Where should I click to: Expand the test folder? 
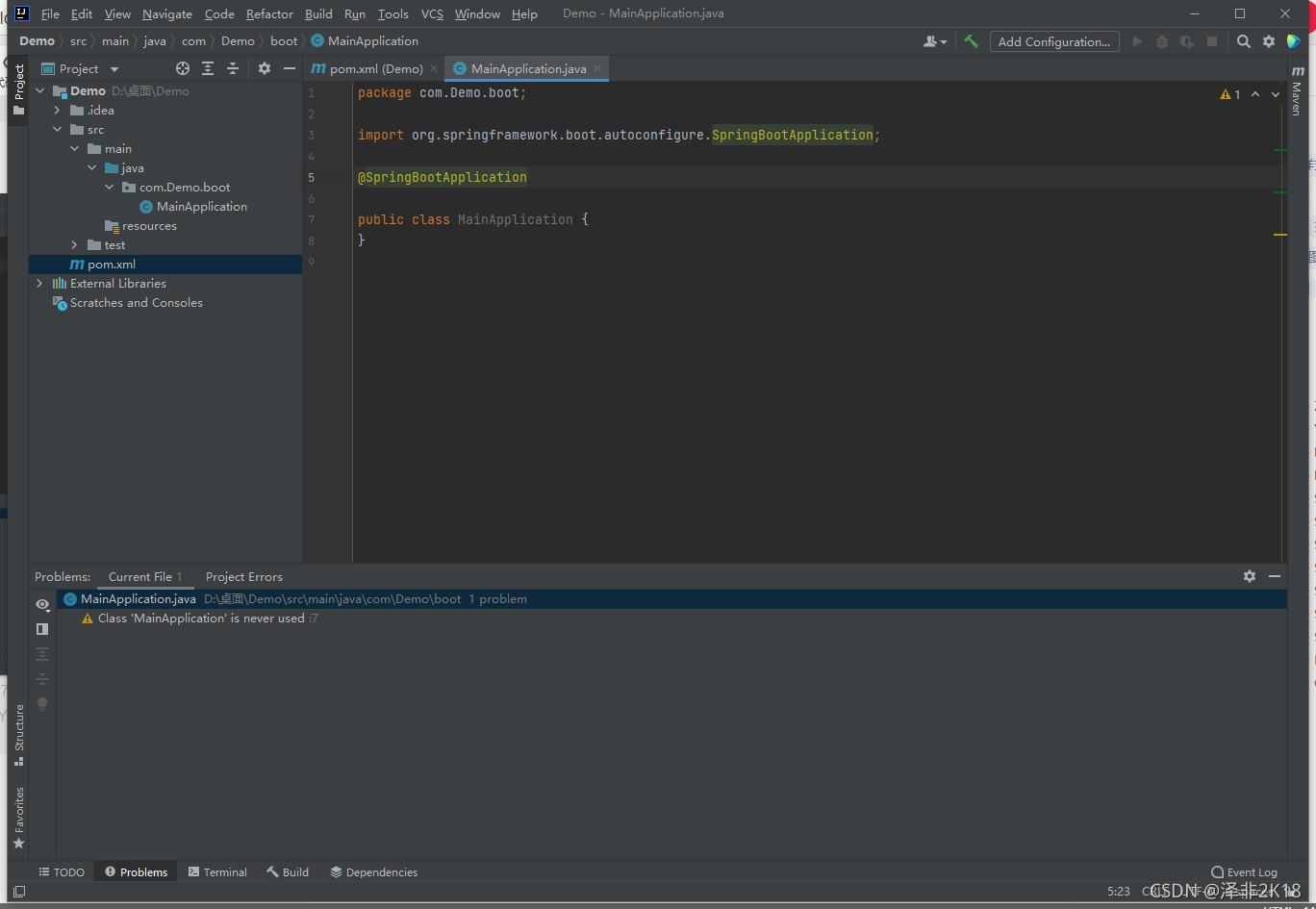(x=74, y=245)
